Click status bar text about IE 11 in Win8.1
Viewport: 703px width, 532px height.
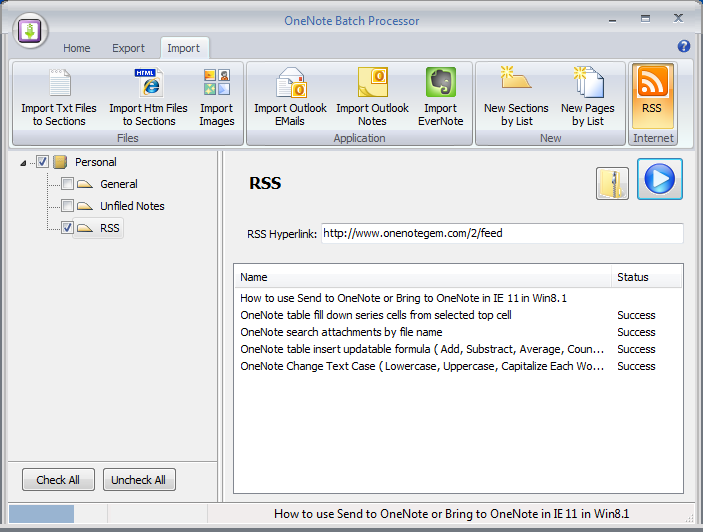451,514
